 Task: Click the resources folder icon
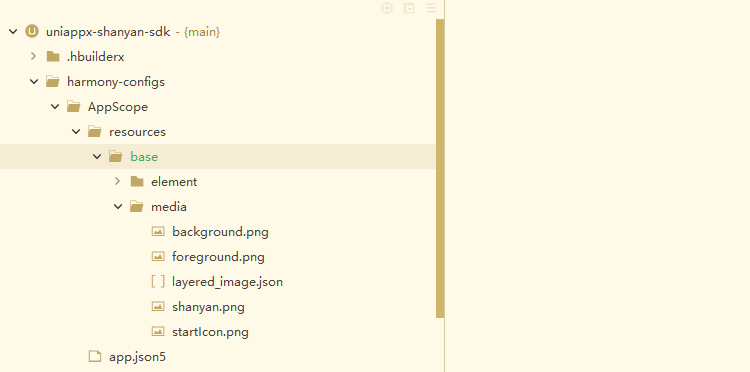click(x=95, y=131)
